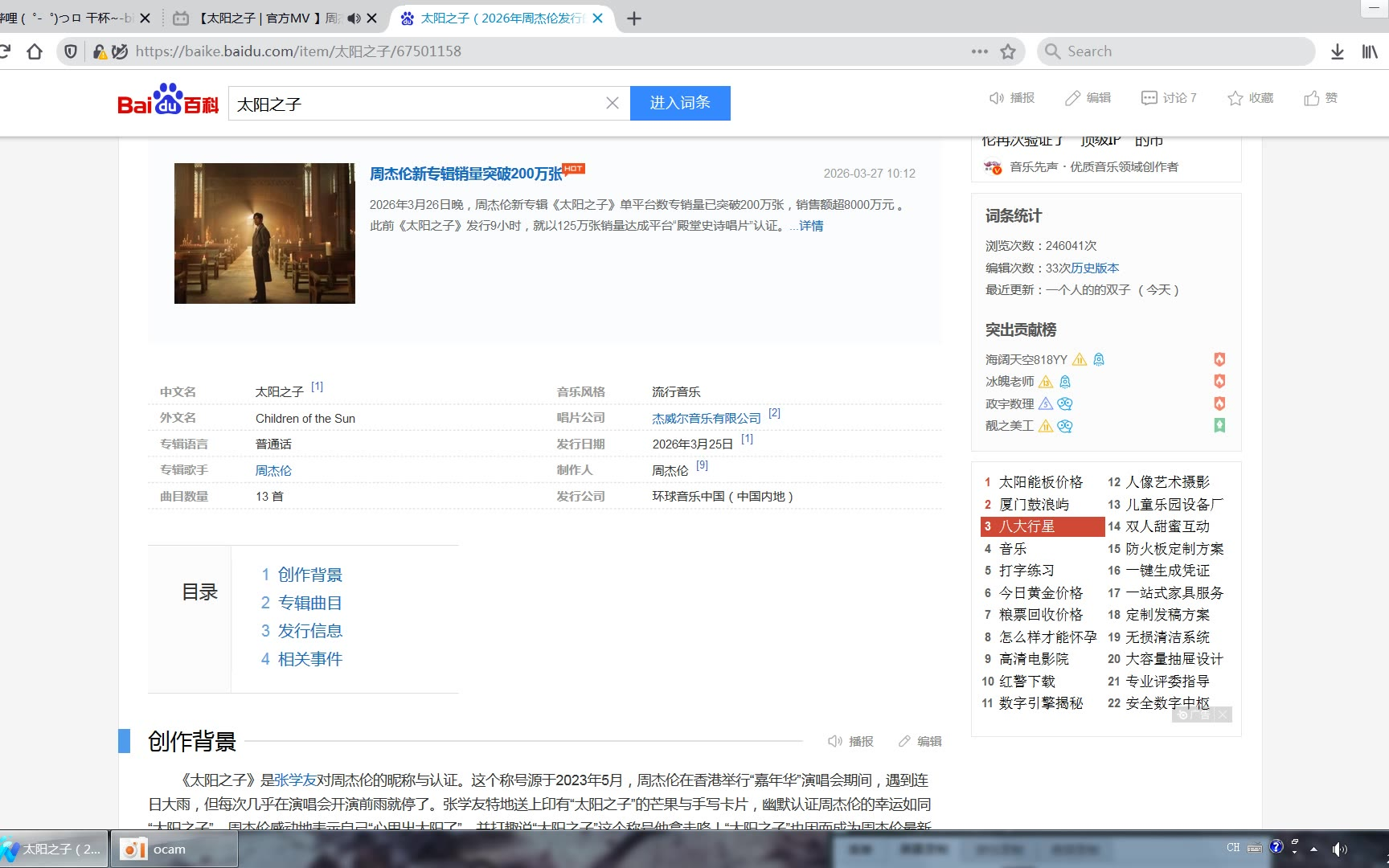This screenshot has width=1389, height=868.
Task: Click the Firefox home icon
Action: pos(35,51)
